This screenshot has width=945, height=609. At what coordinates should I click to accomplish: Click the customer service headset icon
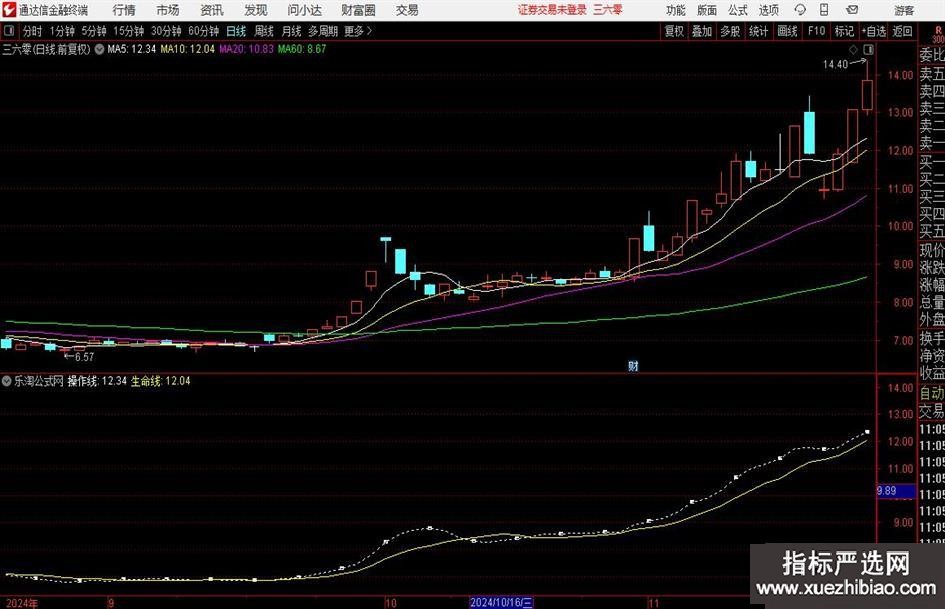800,10
